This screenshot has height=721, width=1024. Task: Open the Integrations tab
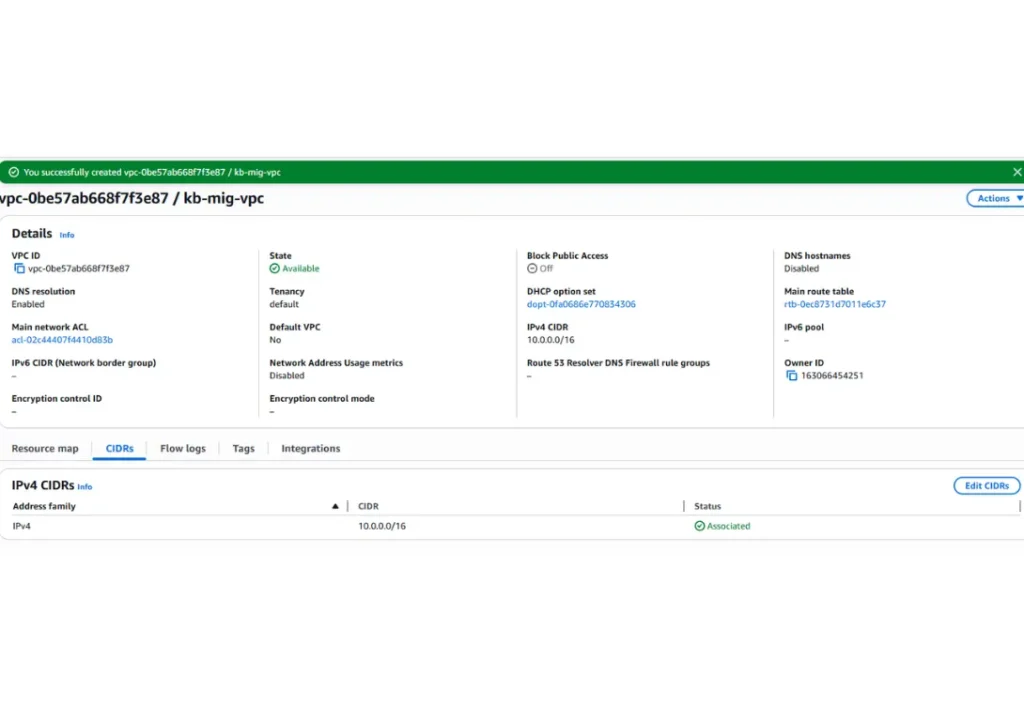point(310,449)
